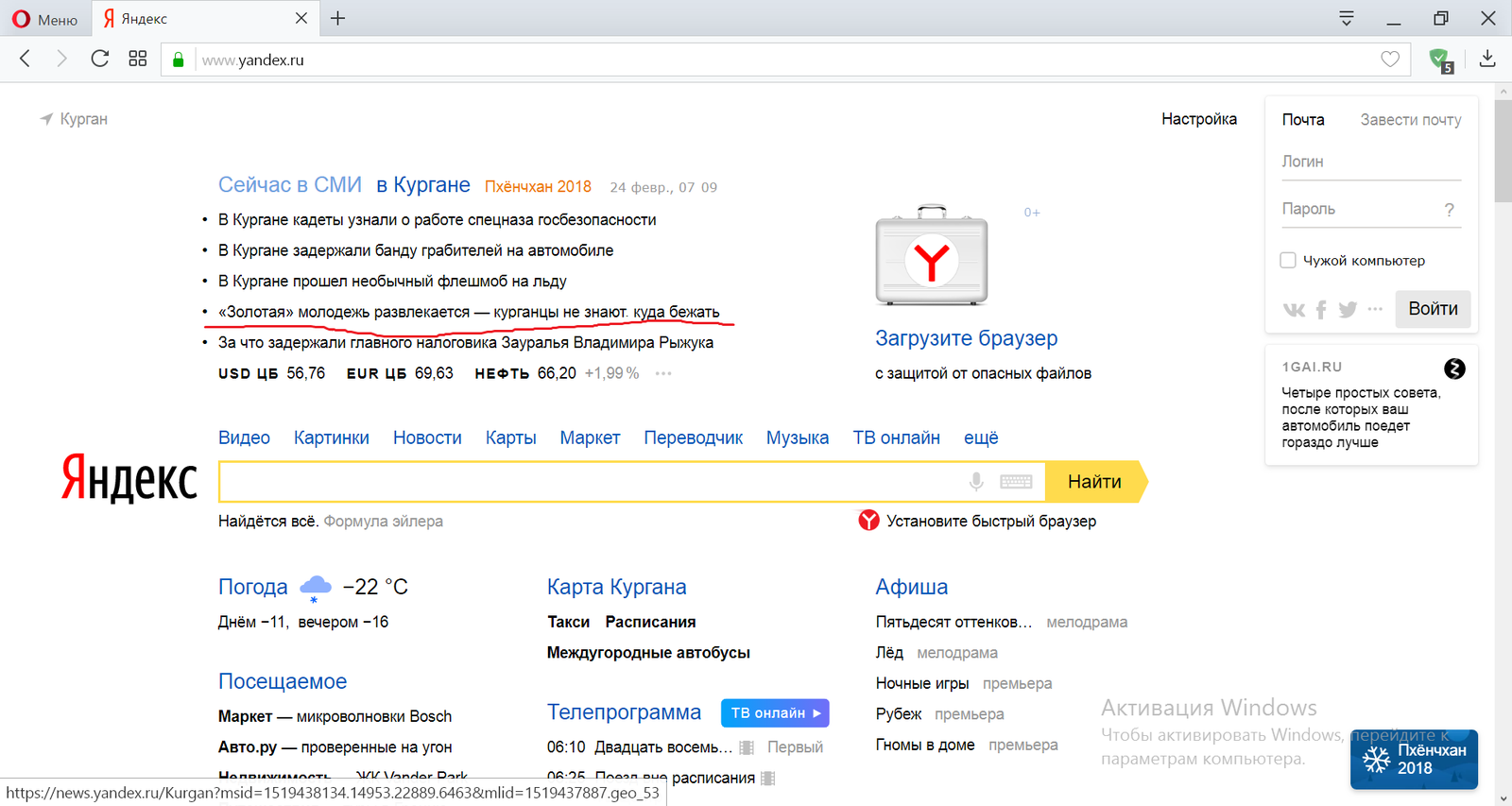
Task: Expand more currency rates with dots
Action: pyautogui.click(x=663, y=373)
